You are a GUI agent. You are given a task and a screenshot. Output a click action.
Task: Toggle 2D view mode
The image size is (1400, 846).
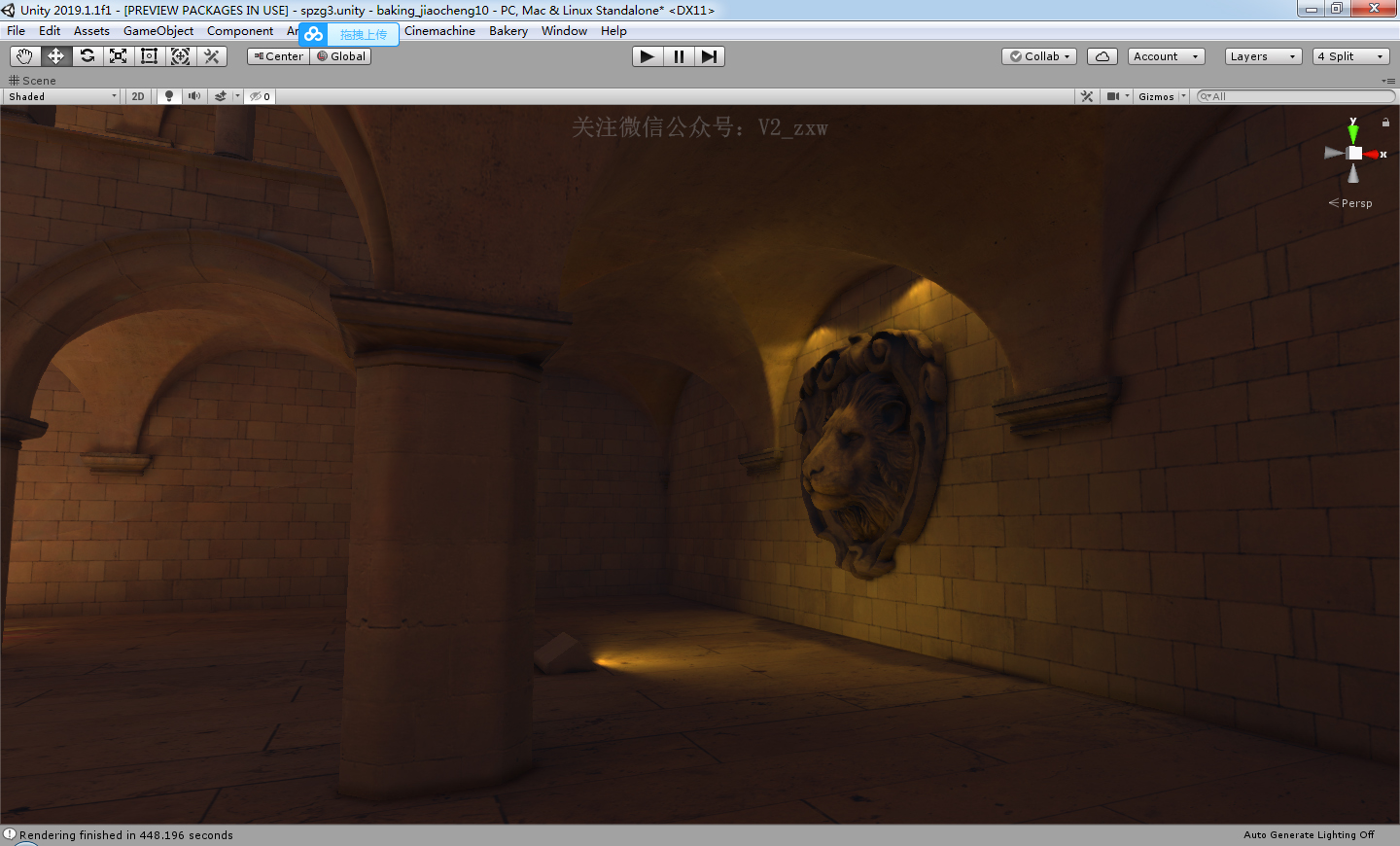point(138,96)
